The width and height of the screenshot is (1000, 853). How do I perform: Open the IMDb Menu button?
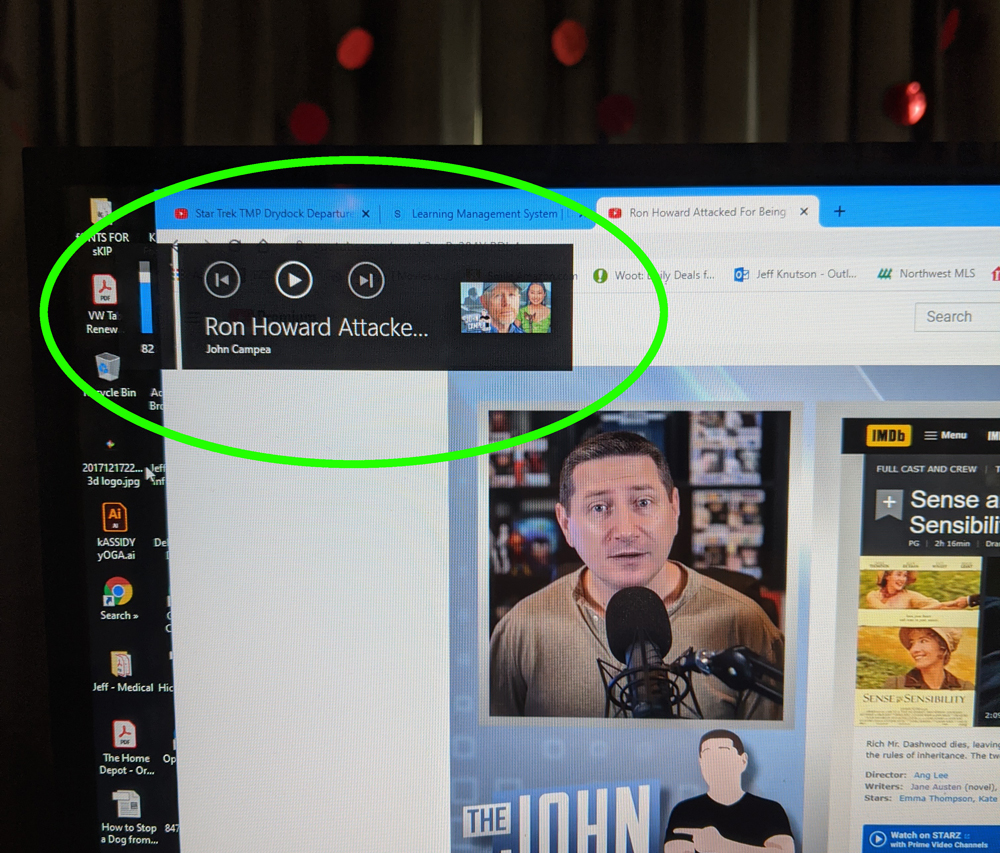945,435
